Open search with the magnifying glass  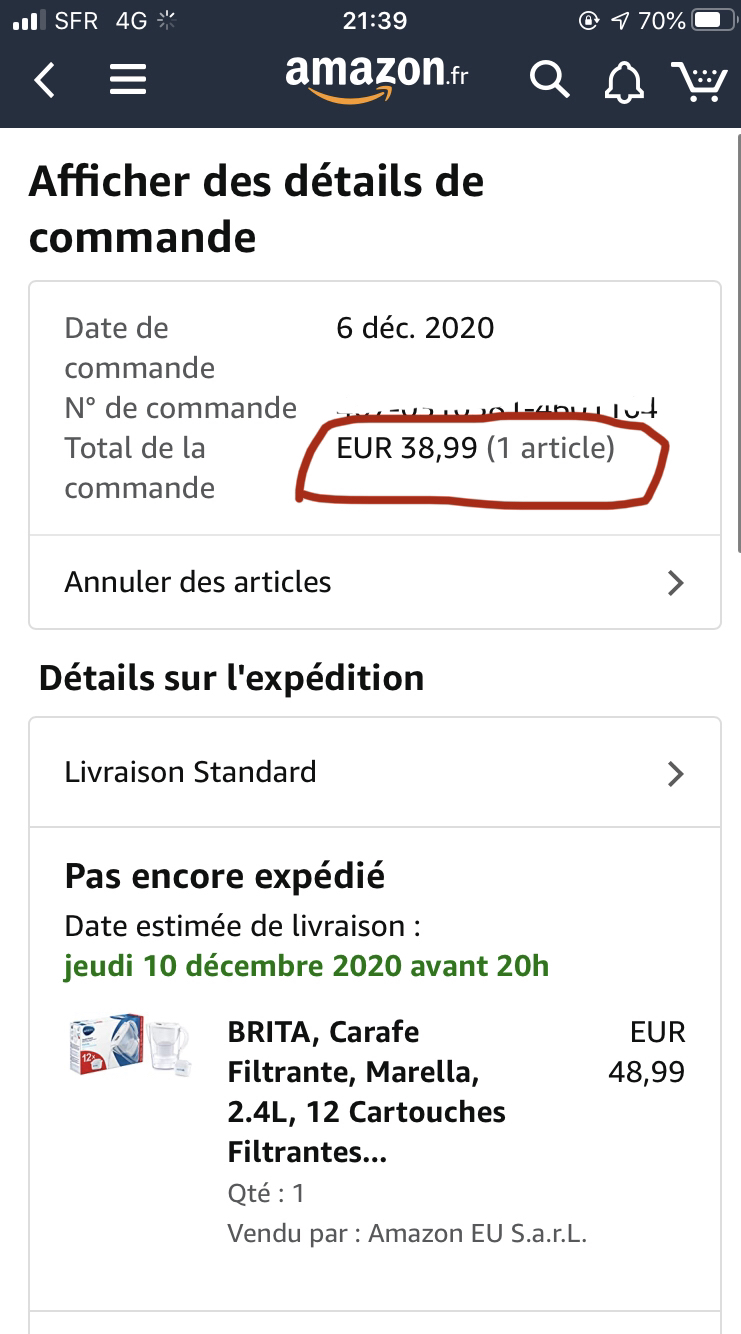pyautogui.click(x=549, y=80)
